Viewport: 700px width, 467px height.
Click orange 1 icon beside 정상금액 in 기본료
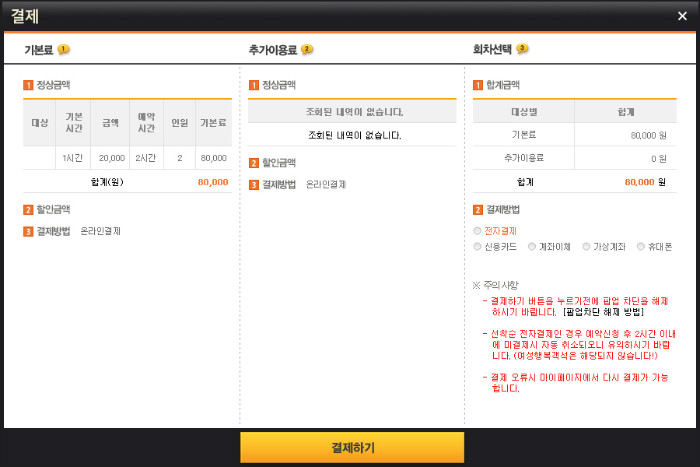28,86
